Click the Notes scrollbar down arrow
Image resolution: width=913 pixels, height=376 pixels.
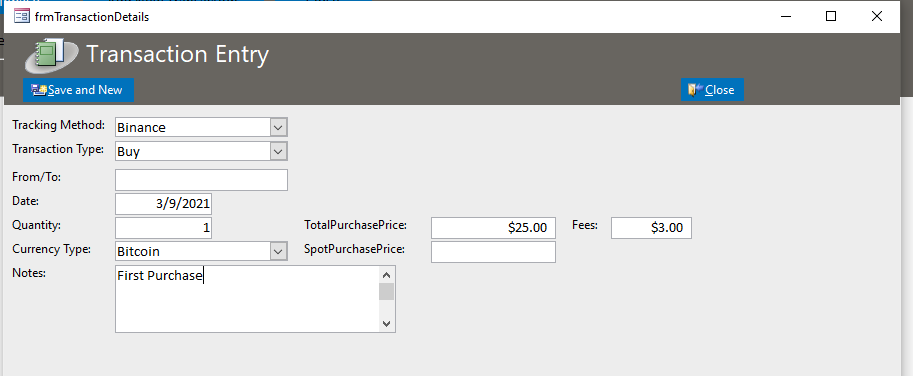[387, 324]
